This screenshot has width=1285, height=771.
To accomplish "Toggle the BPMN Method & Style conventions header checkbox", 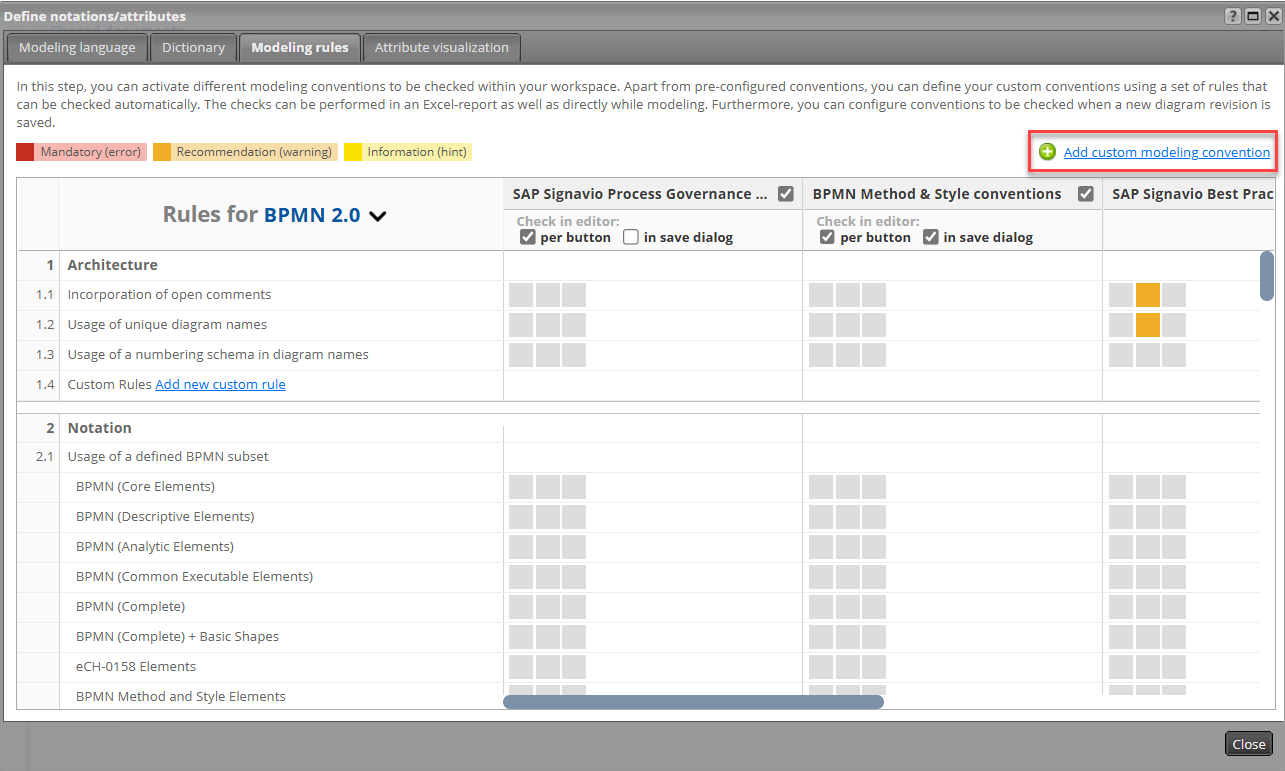I will (1086, 194).
